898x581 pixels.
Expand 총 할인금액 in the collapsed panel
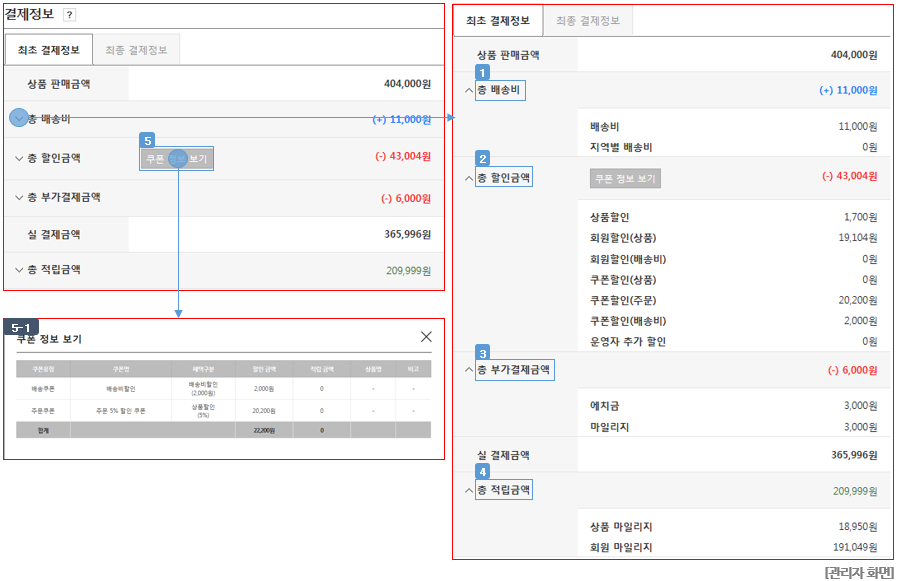tap(19, 158)
